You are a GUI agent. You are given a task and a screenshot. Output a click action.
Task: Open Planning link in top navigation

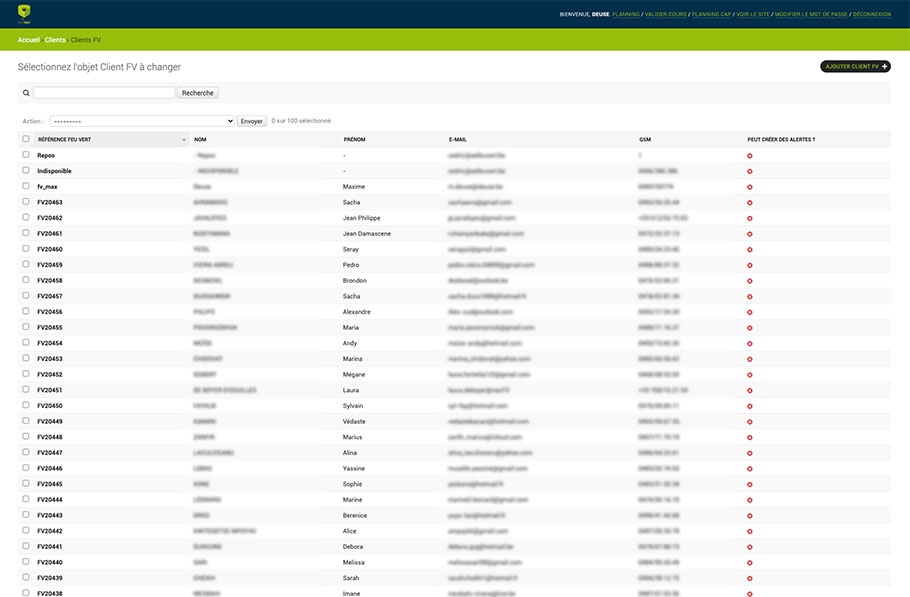(x=626, y=15)
